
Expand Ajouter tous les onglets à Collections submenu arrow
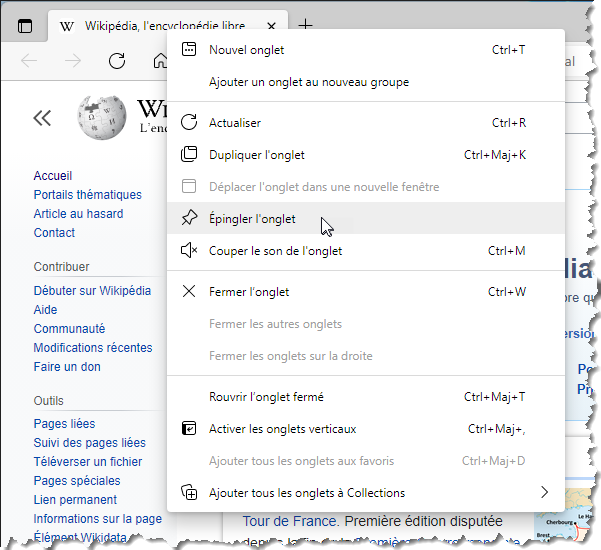[x=544, y=492]
